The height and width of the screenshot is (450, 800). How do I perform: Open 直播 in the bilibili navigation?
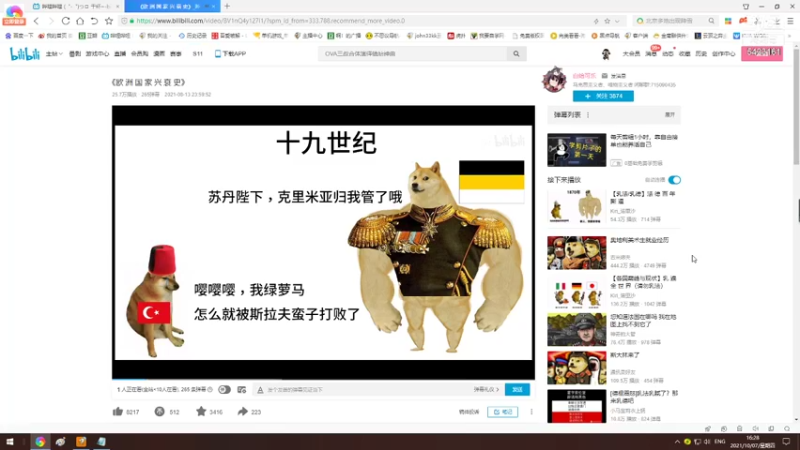pos(120,54)
